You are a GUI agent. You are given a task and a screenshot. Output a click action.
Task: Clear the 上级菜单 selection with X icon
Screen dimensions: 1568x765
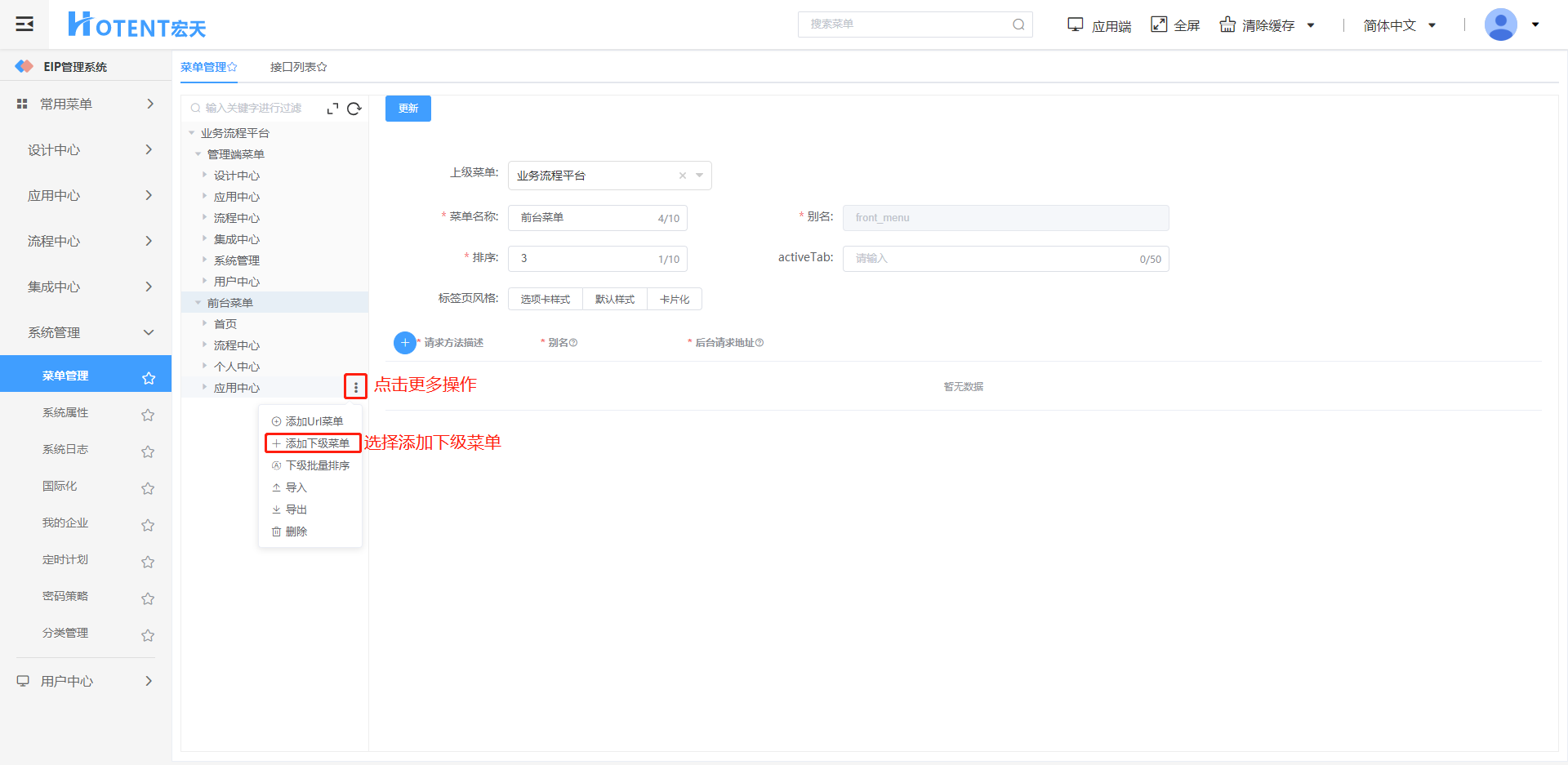[682, 176]
